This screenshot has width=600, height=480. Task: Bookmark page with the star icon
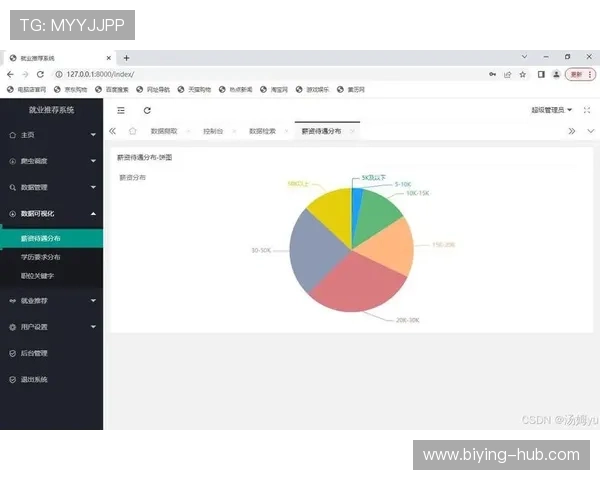pos(522,75)
